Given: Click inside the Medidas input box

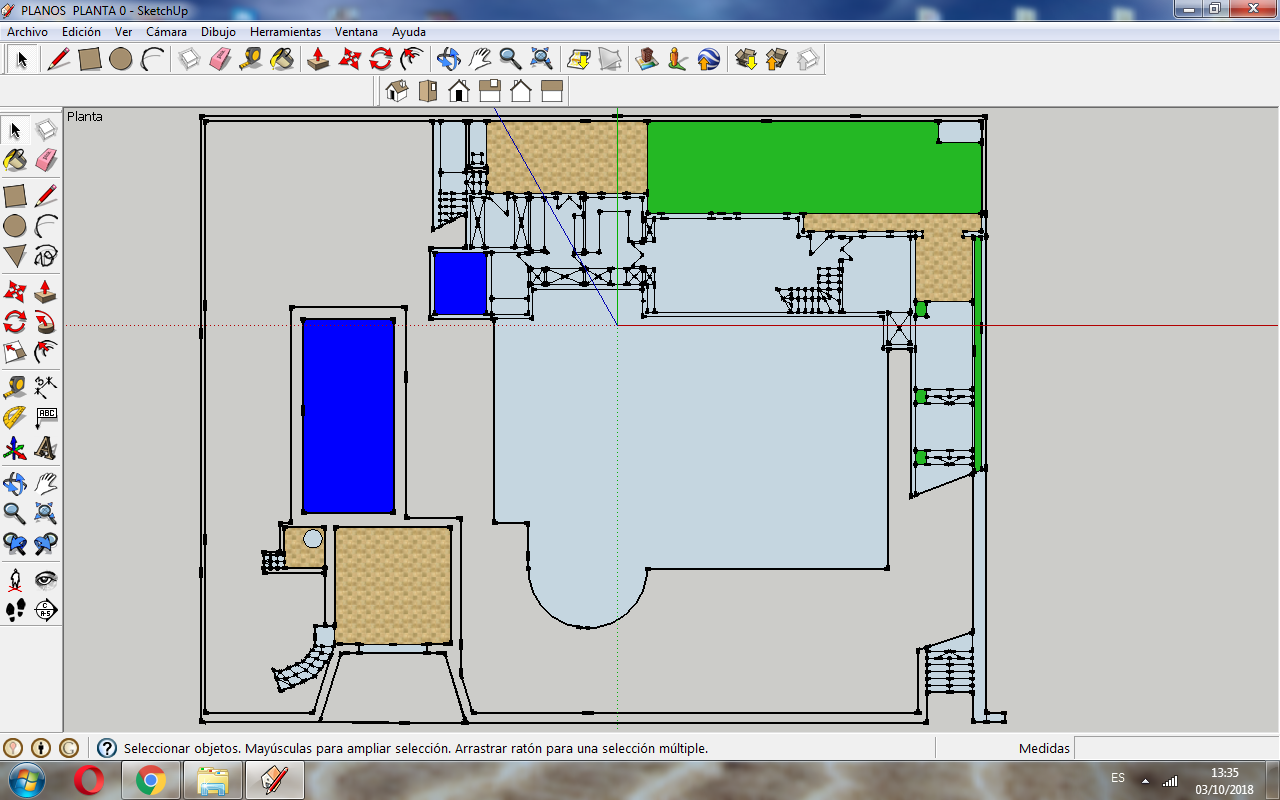Looking at the screenshot, I should pyautogui.click(x=1175, y=748).
